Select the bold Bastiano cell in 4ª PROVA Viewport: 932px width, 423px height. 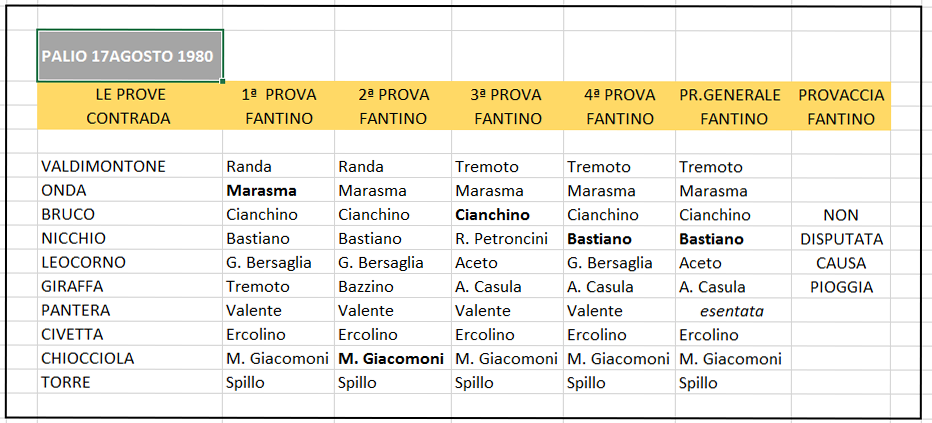point(620,239)
